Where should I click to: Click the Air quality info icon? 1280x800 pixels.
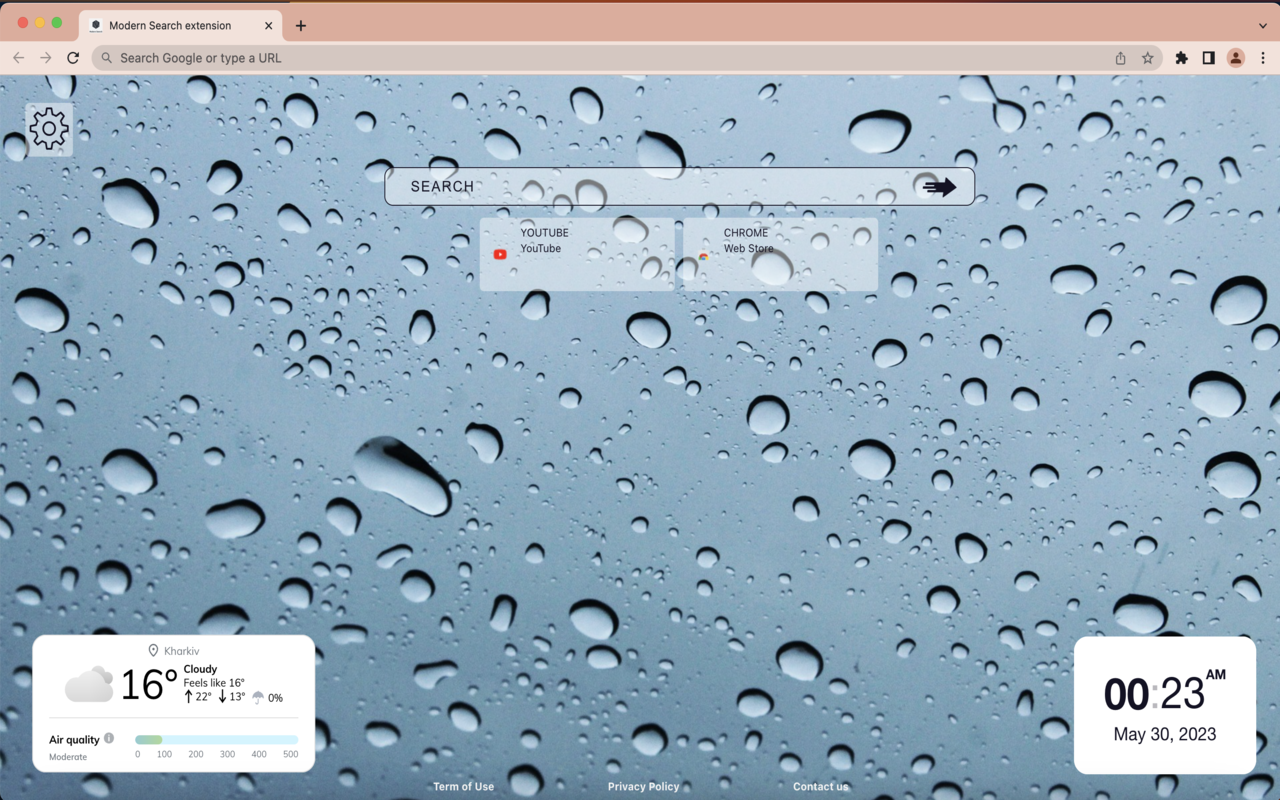(109, 738)
